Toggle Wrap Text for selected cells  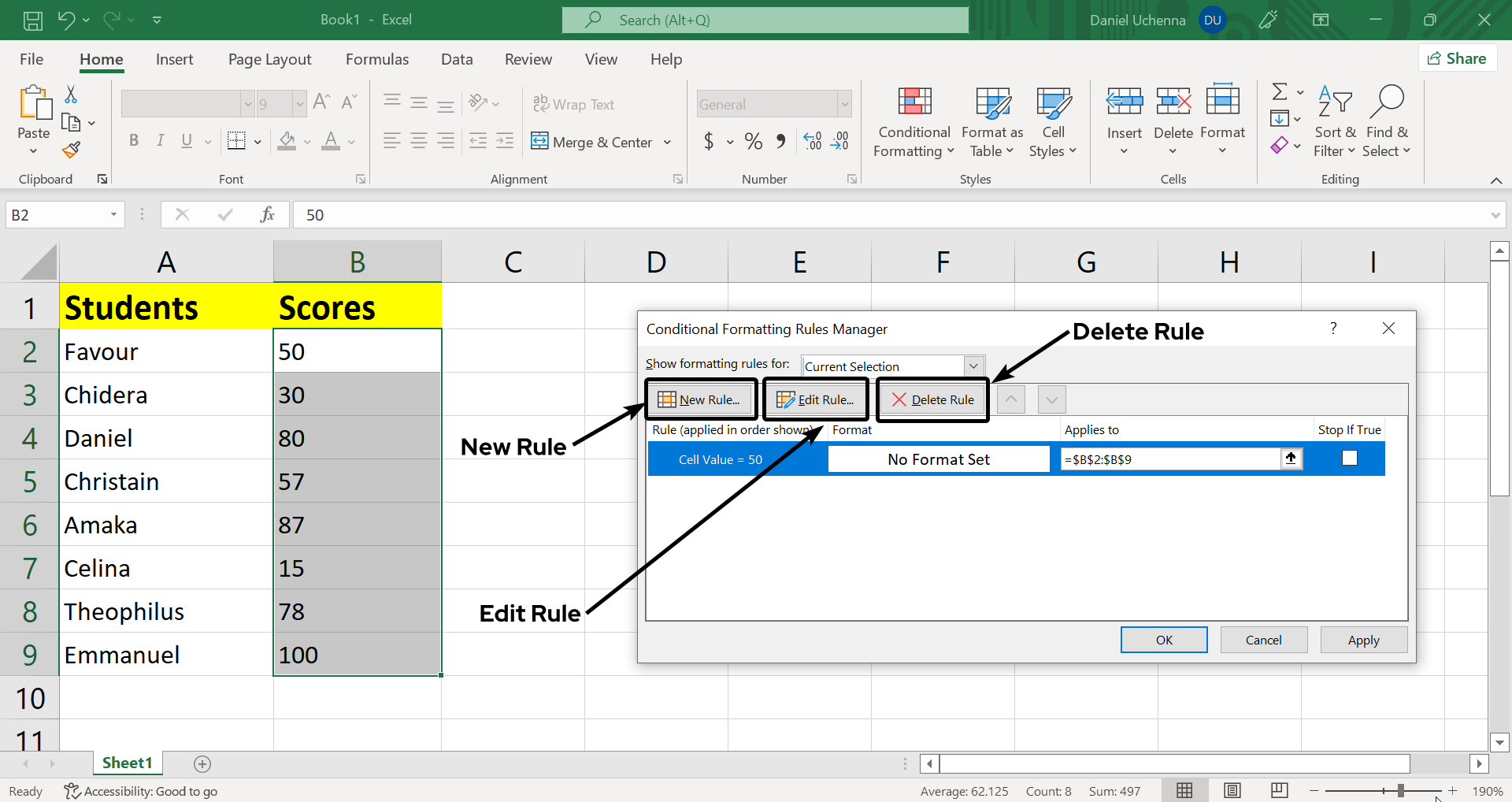tap(574, 104)
